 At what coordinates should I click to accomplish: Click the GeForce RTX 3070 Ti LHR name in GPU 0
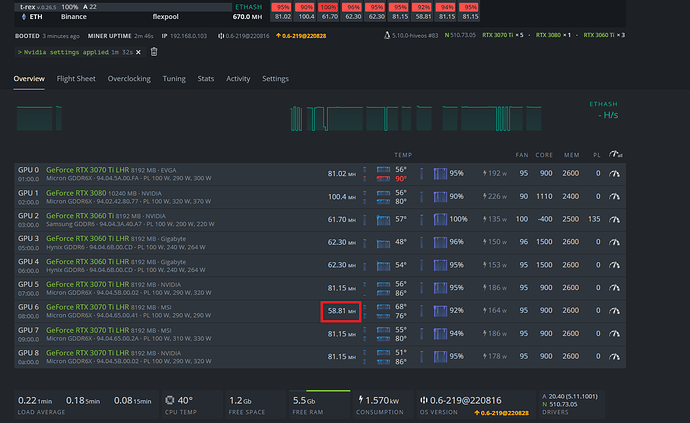(x=88, y=170)
